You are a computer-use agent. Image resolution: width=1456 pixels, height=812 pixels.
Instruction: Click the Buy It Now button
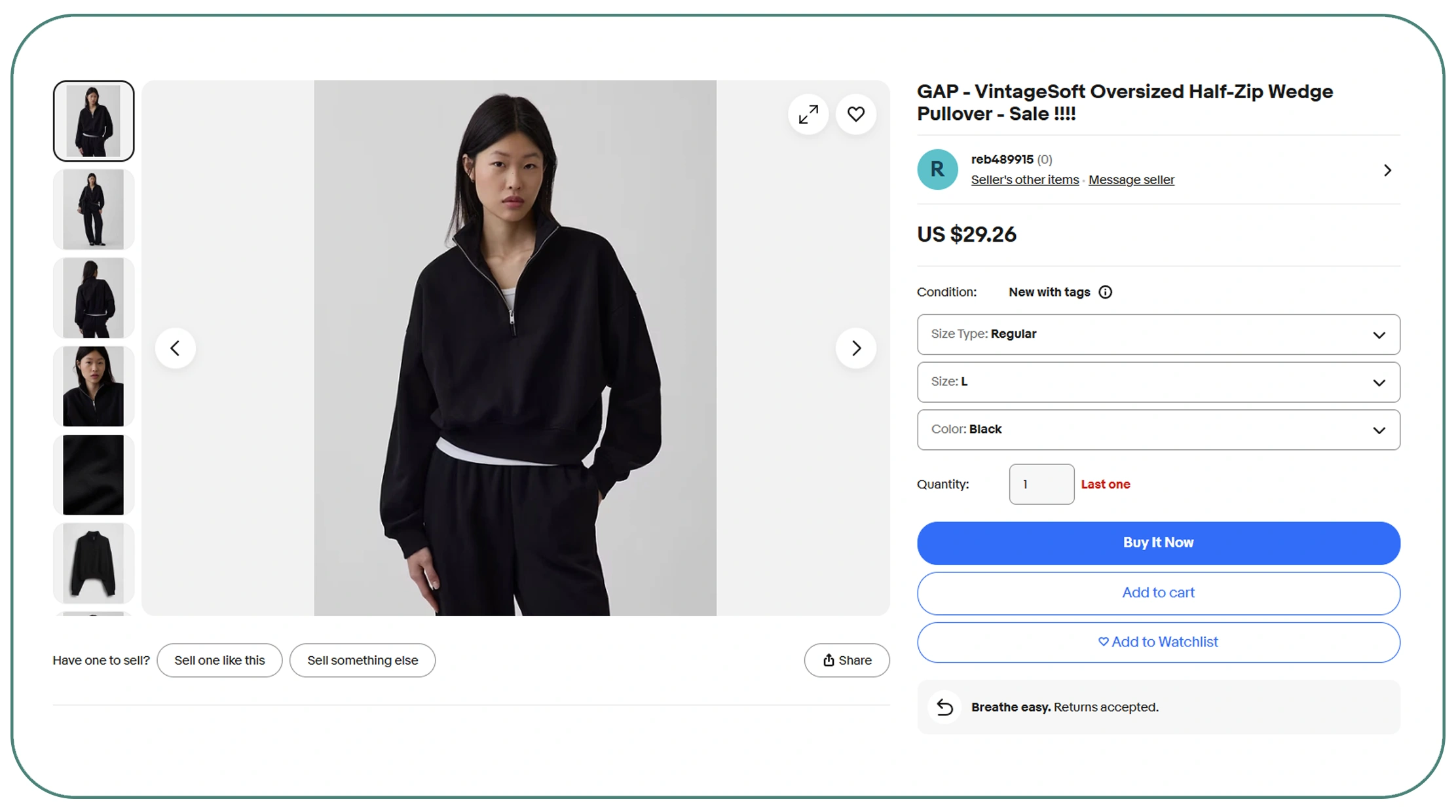[1158, 542]
